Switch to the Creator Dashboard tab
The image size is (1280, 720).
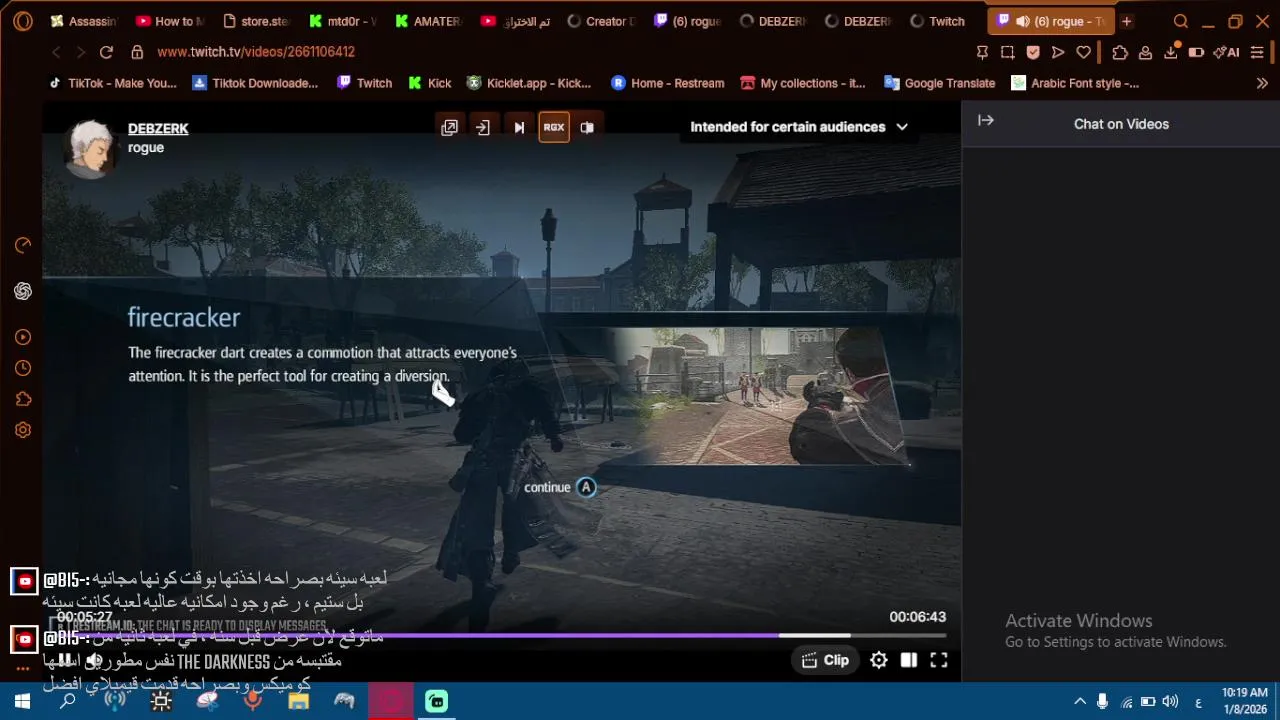pos(601,21)
